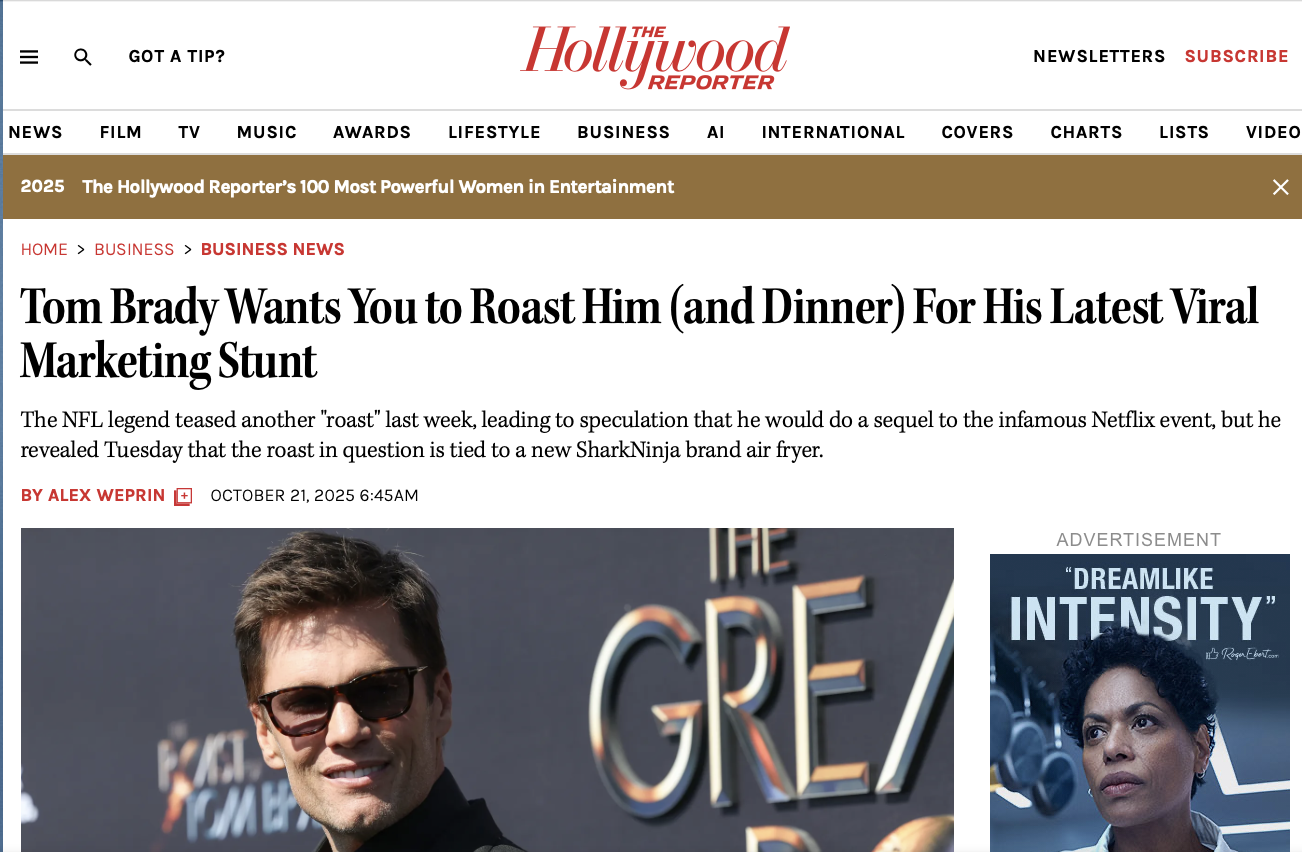The height and width of the screenshot is (852, 1302).
Task: Click the Tom Brady article photo
Action: (x=487, y=690)
